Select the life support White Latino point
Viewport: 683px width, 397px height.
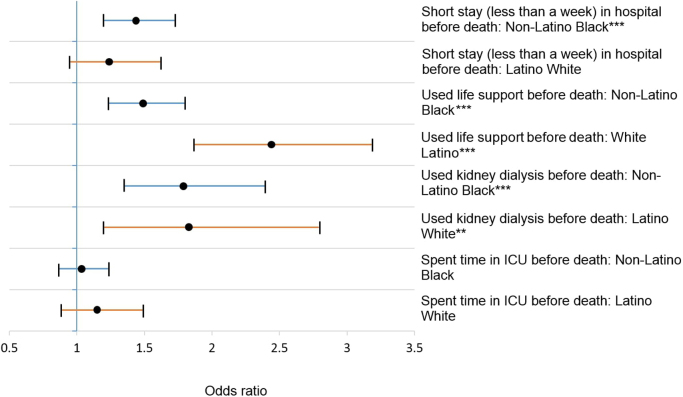click(x=271, y=145)
